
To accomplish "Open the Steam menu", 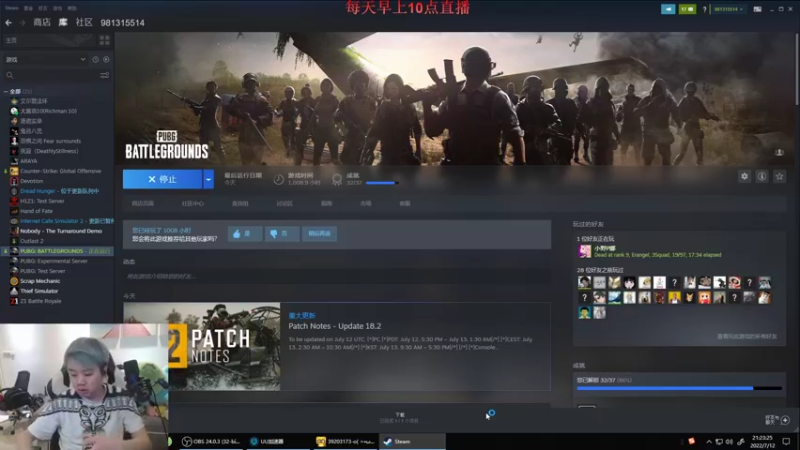I will [12, 8].
